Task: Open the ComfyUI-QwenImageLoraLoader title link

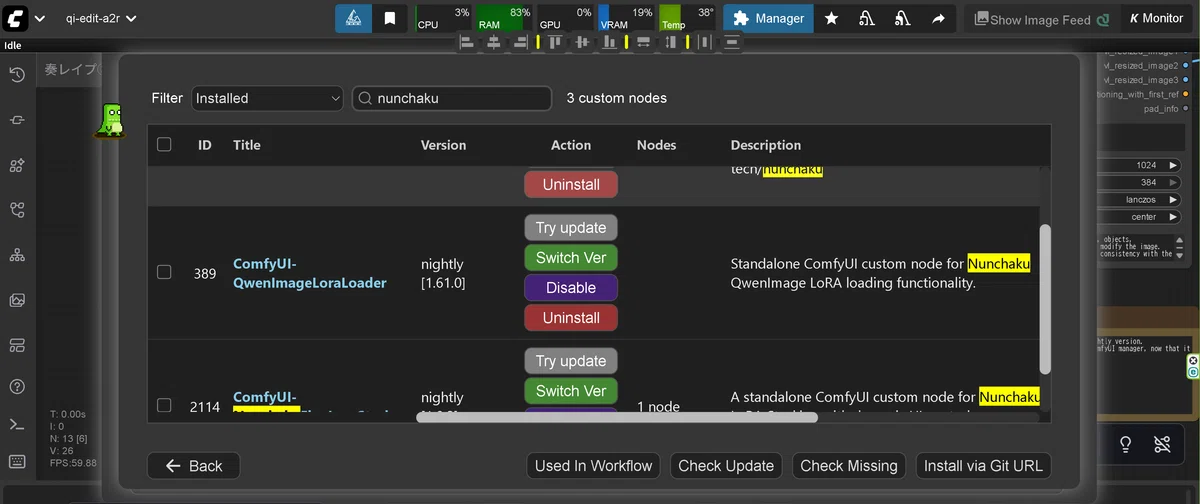Action: tap(309, 273)
